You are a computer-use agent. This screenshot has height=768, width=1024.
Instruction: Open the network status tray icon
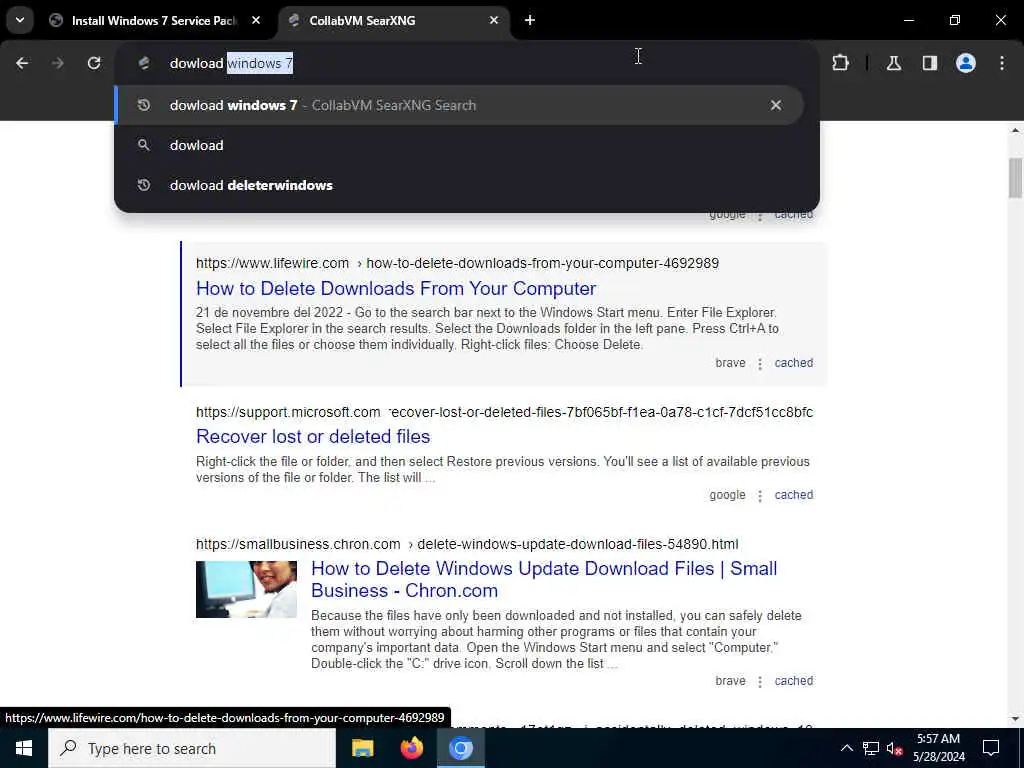(x=871, y=748)
